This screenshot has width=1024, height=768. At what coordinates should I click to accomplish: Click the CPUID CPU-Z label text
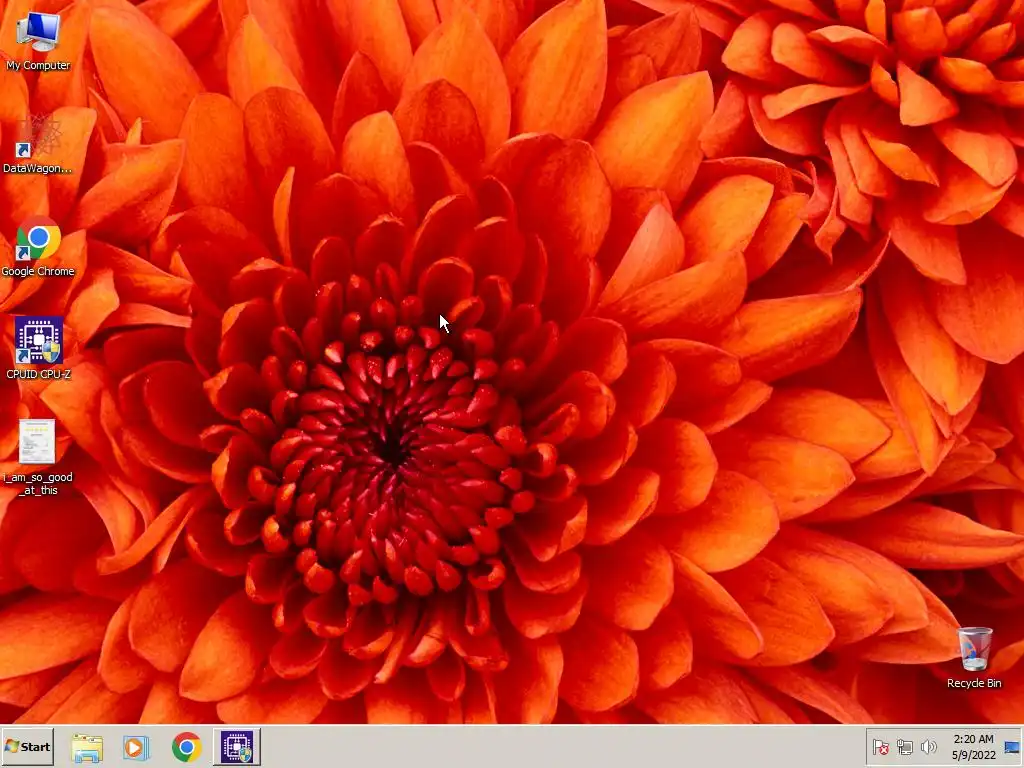[39, 374]
